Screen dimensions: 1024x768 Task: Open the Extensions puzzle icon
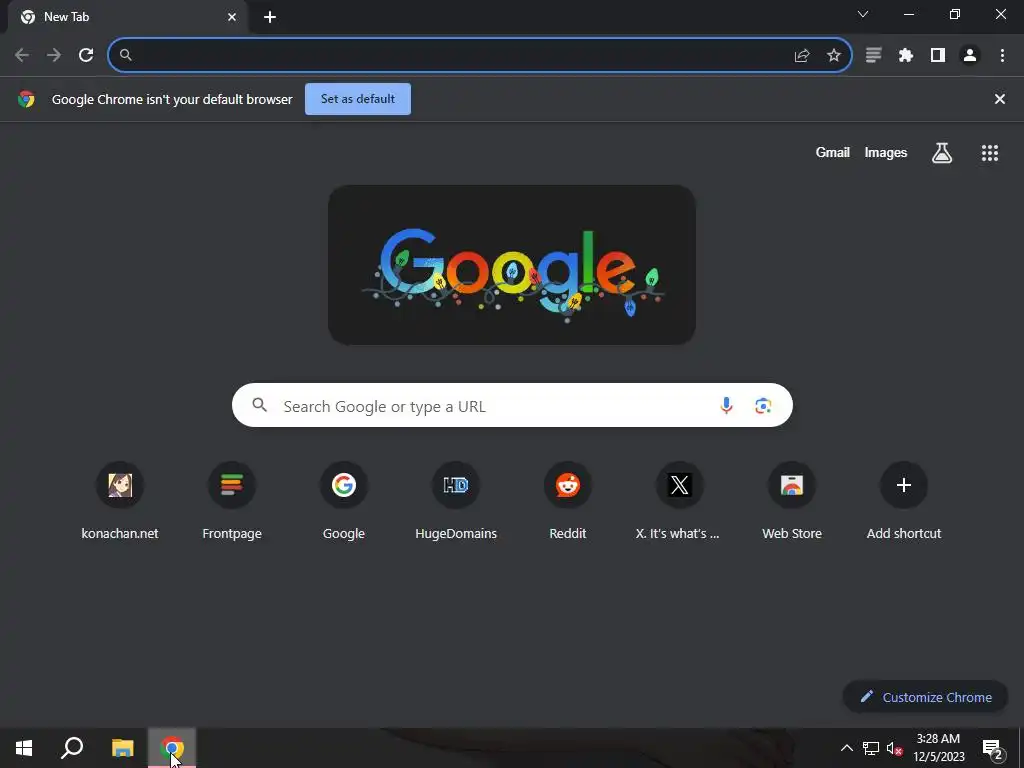pyautogui.click(x=906, y=55)
